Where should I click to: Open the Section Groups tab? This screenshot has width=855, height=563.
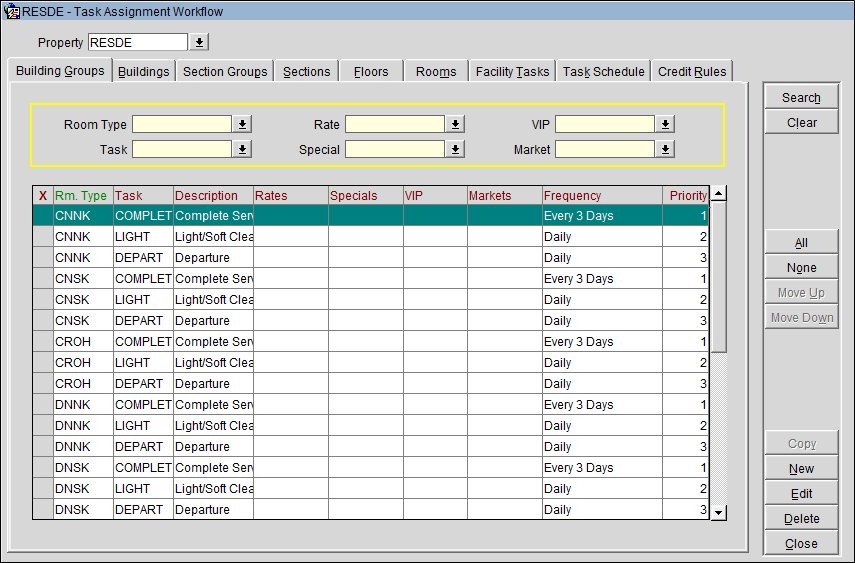tap(225, 71)
